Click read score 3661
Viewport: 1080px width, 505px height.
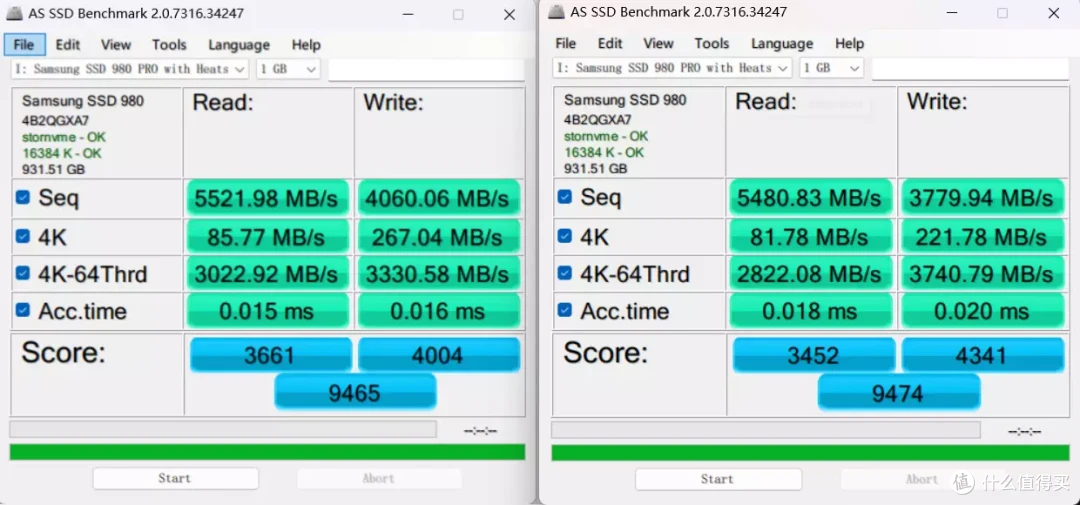[x=270, y=355]
